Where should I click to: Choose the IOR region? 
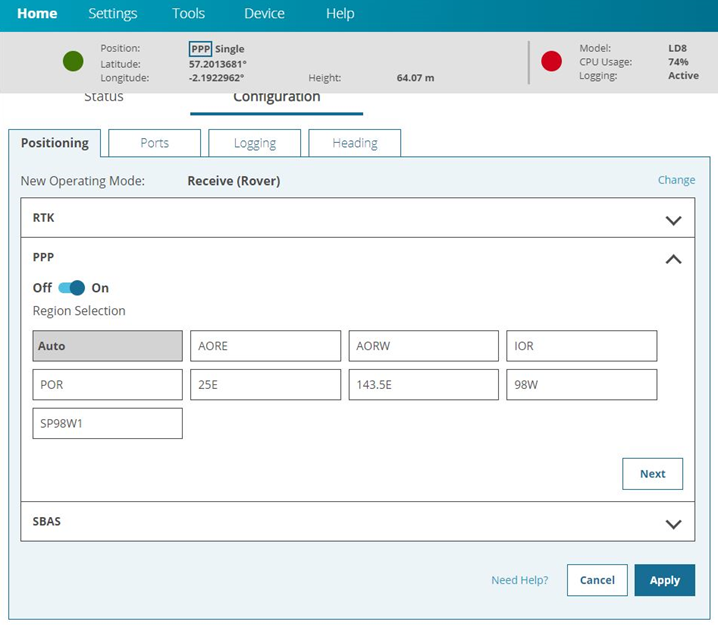tap(581, 346)
